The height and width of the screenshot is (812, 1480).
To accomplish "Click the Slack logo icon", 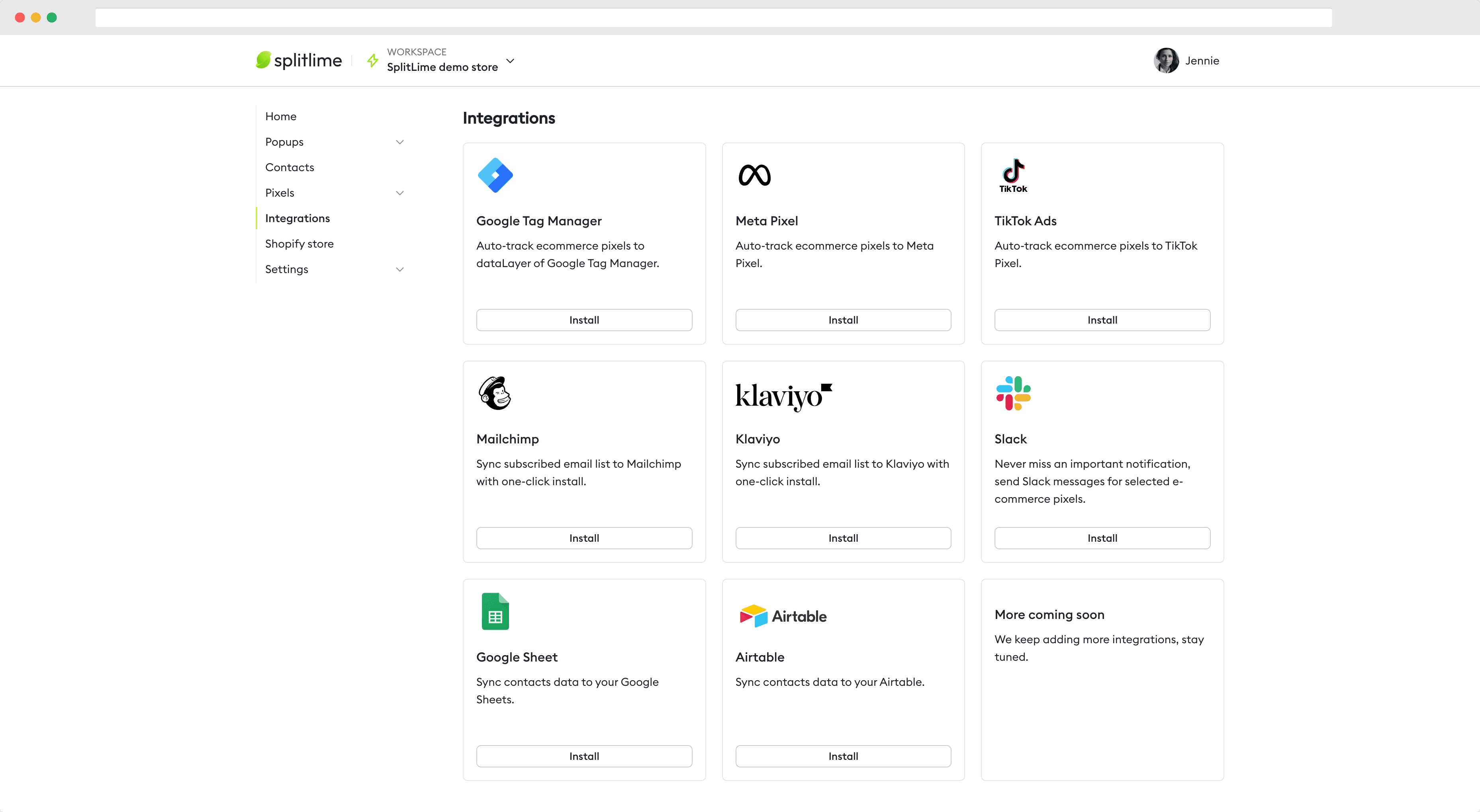I will point(1013,393).
